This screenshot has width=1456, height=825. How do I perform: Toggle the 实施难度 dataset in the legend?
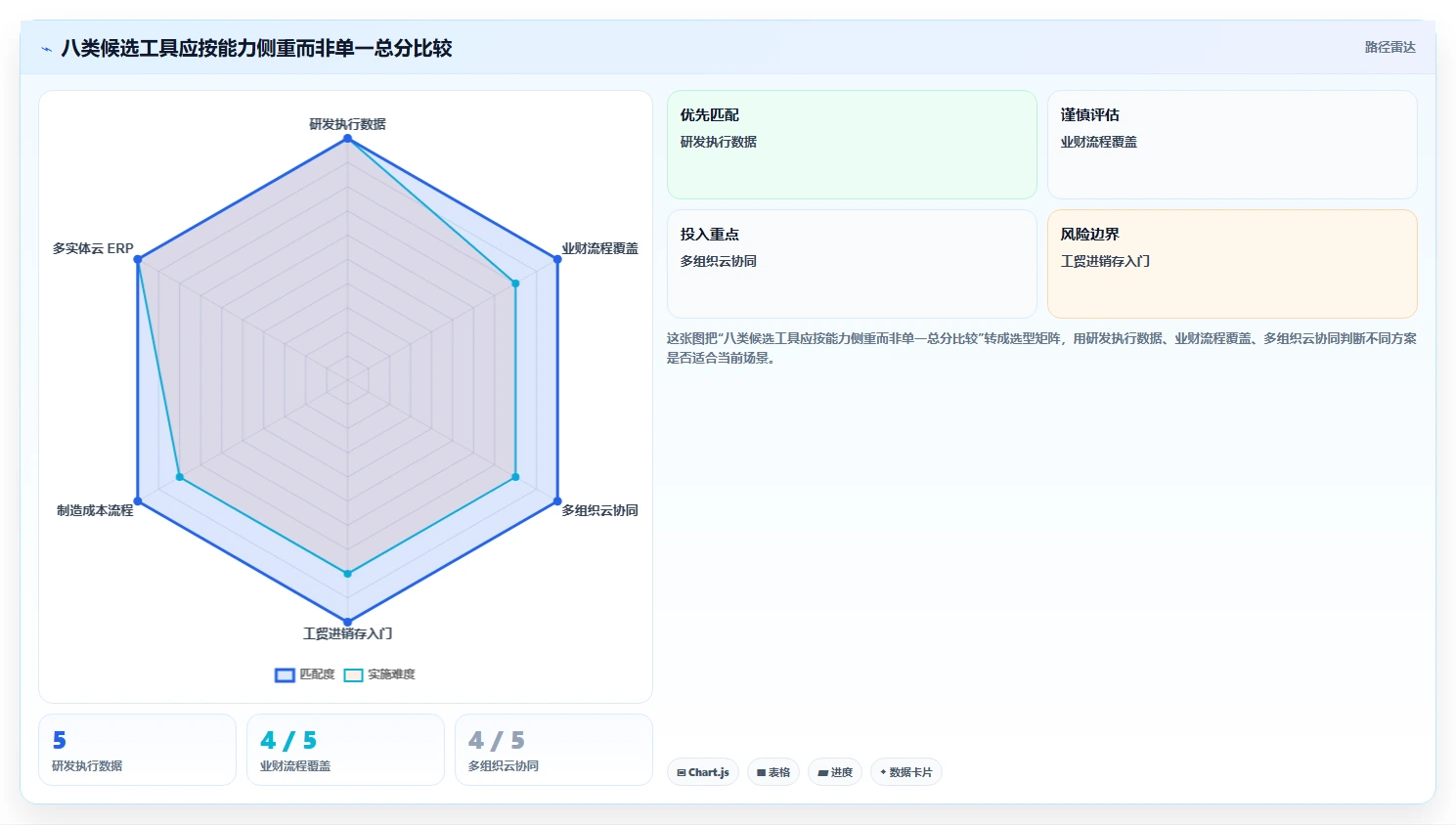tap(379, 674)
